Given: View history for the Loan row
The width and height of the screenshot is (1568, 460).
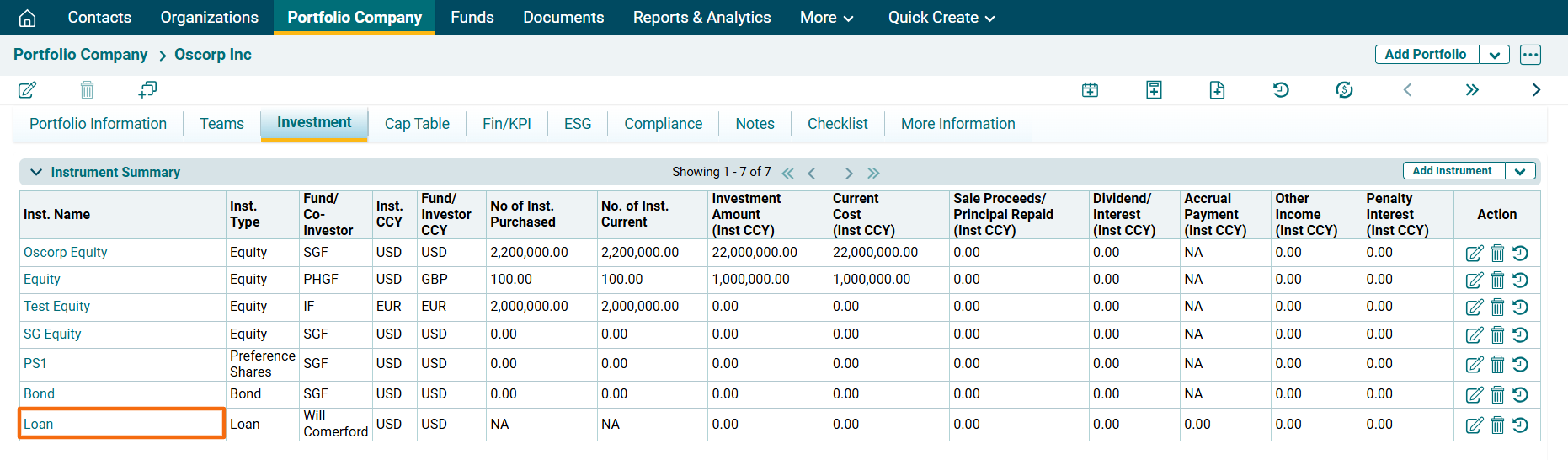Looking at the screenshot, I should coord(1520,425).
